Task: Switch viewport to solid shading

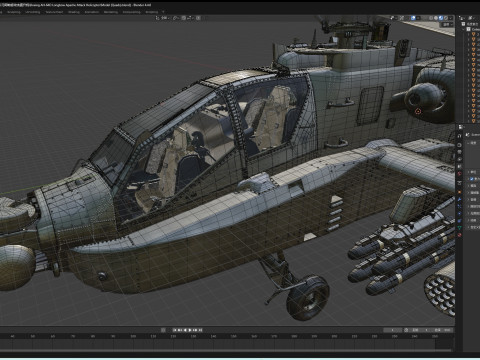Action: coord(436,18)
